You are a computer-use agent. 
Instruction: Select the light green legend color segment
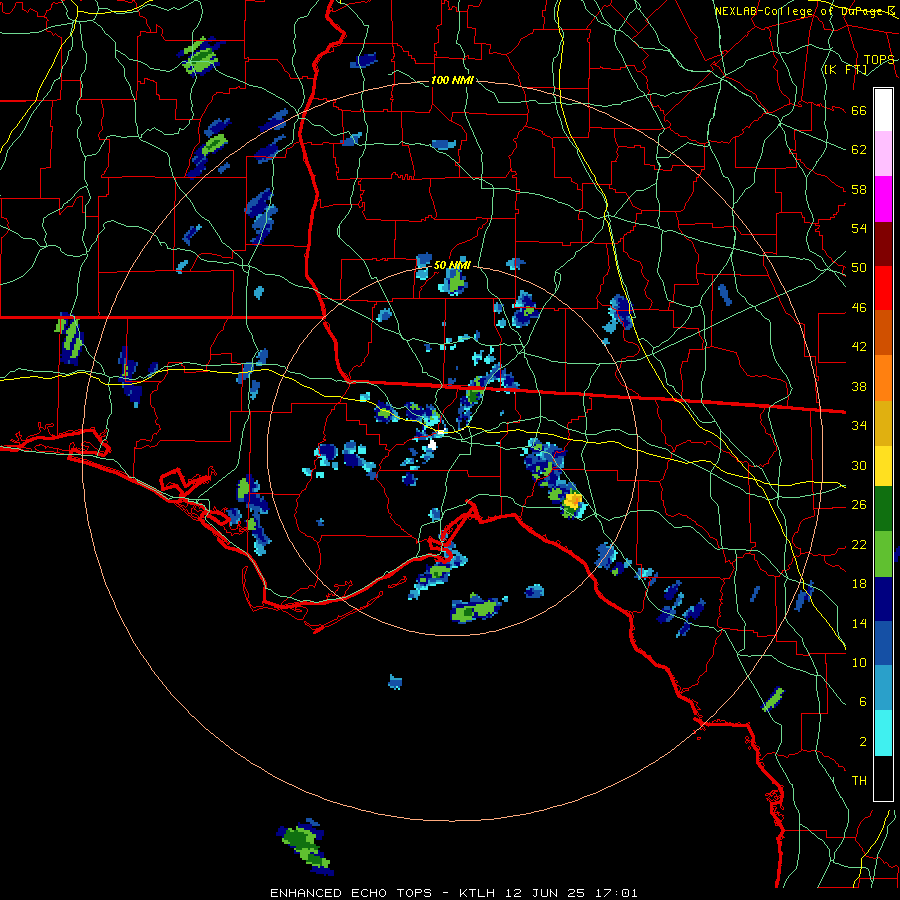click(883, 554)
